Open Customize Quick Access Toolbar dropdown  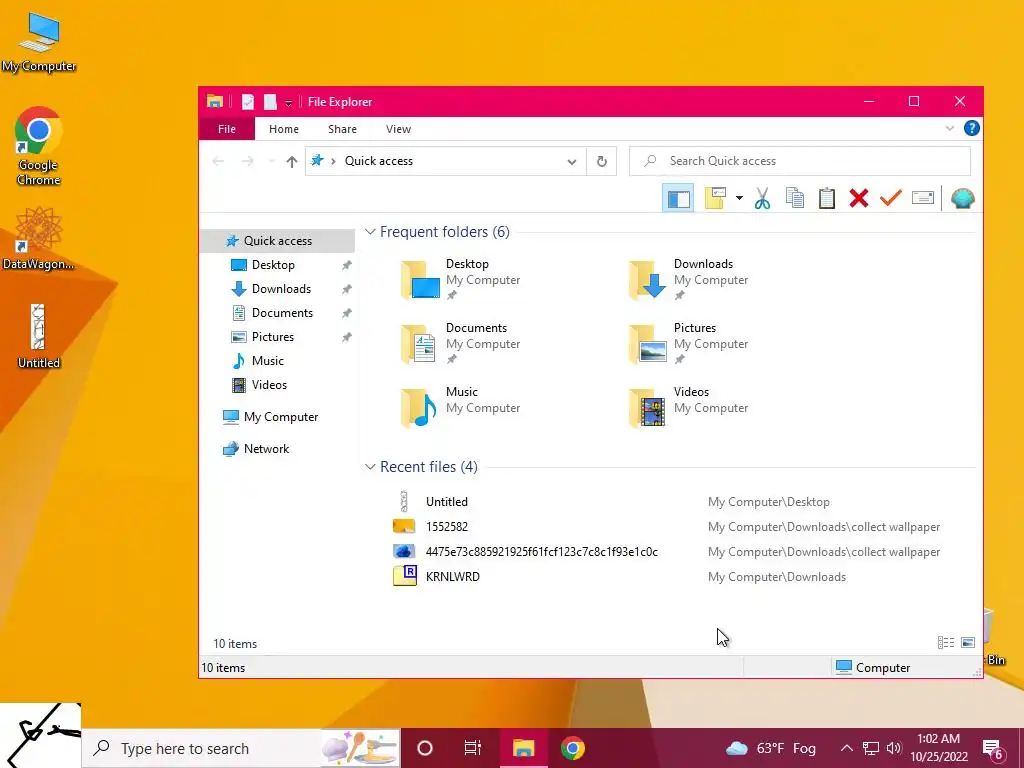288,103
